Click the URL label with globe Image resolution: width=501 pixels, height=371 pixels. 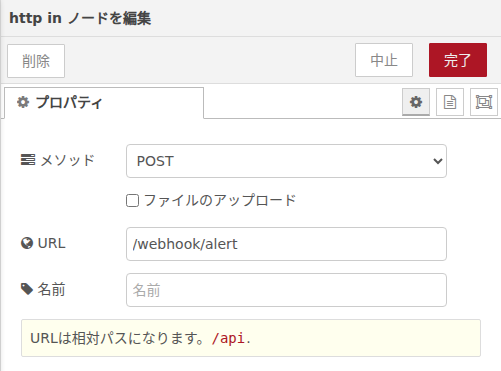(43, 243)
